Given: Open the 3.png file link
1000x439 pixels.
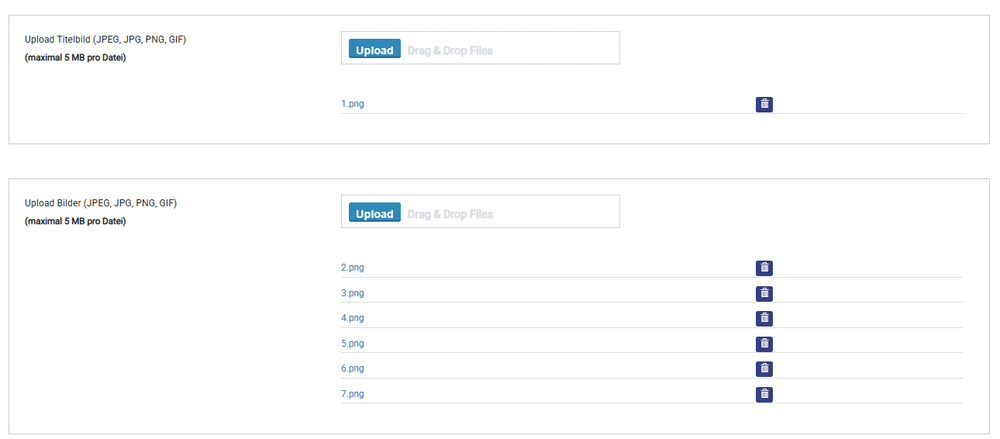Looking at the screenshot, I should coord(353,293).
